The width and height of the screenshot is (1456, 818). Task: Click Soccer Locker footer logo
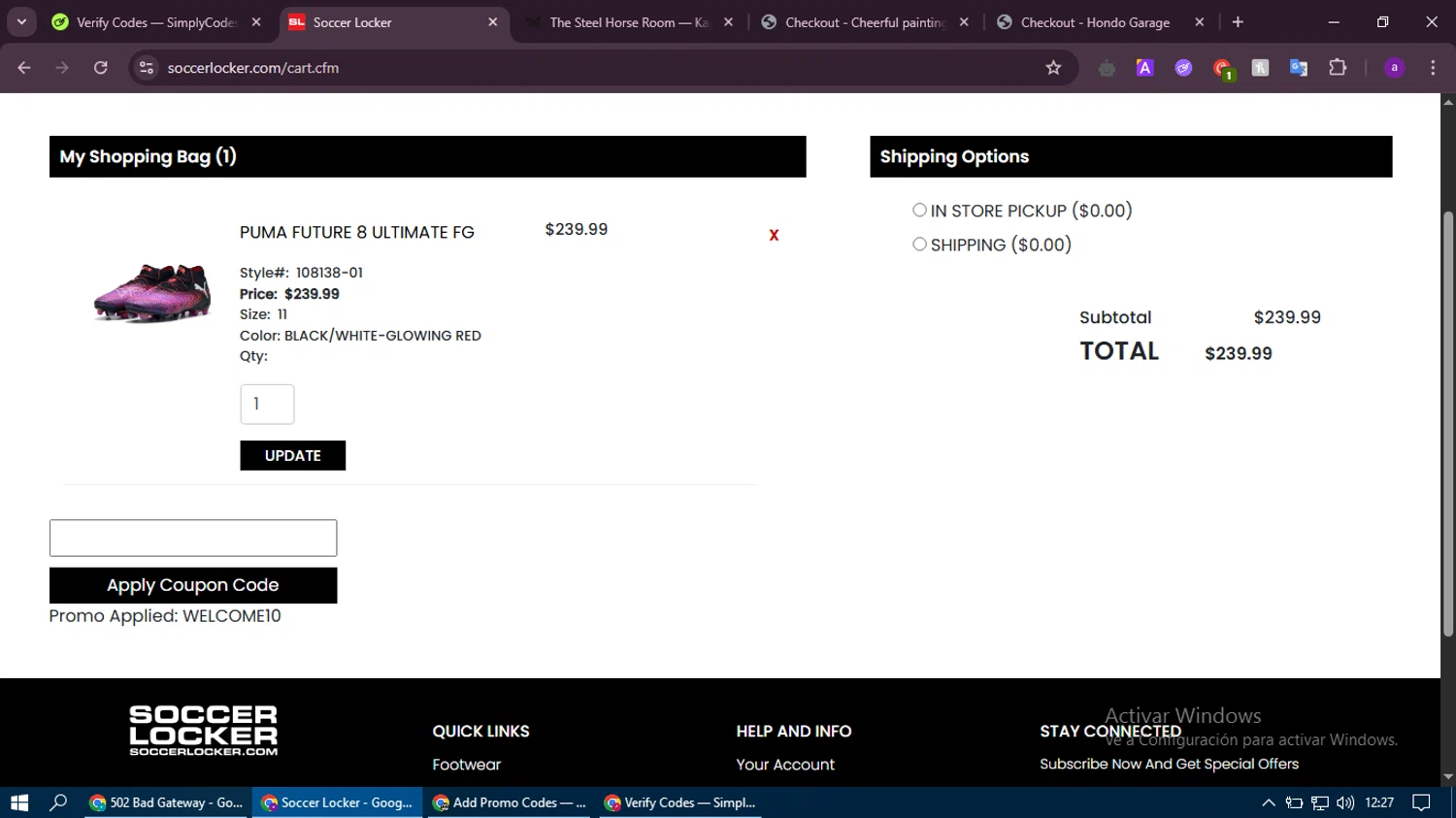pos(204,731)
